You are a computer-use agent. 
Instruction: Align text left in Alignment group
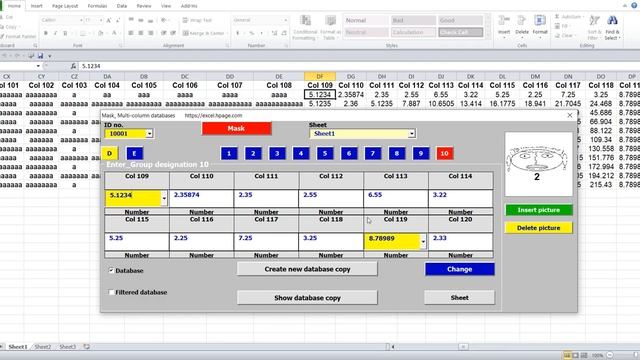(x=131, y=33)
